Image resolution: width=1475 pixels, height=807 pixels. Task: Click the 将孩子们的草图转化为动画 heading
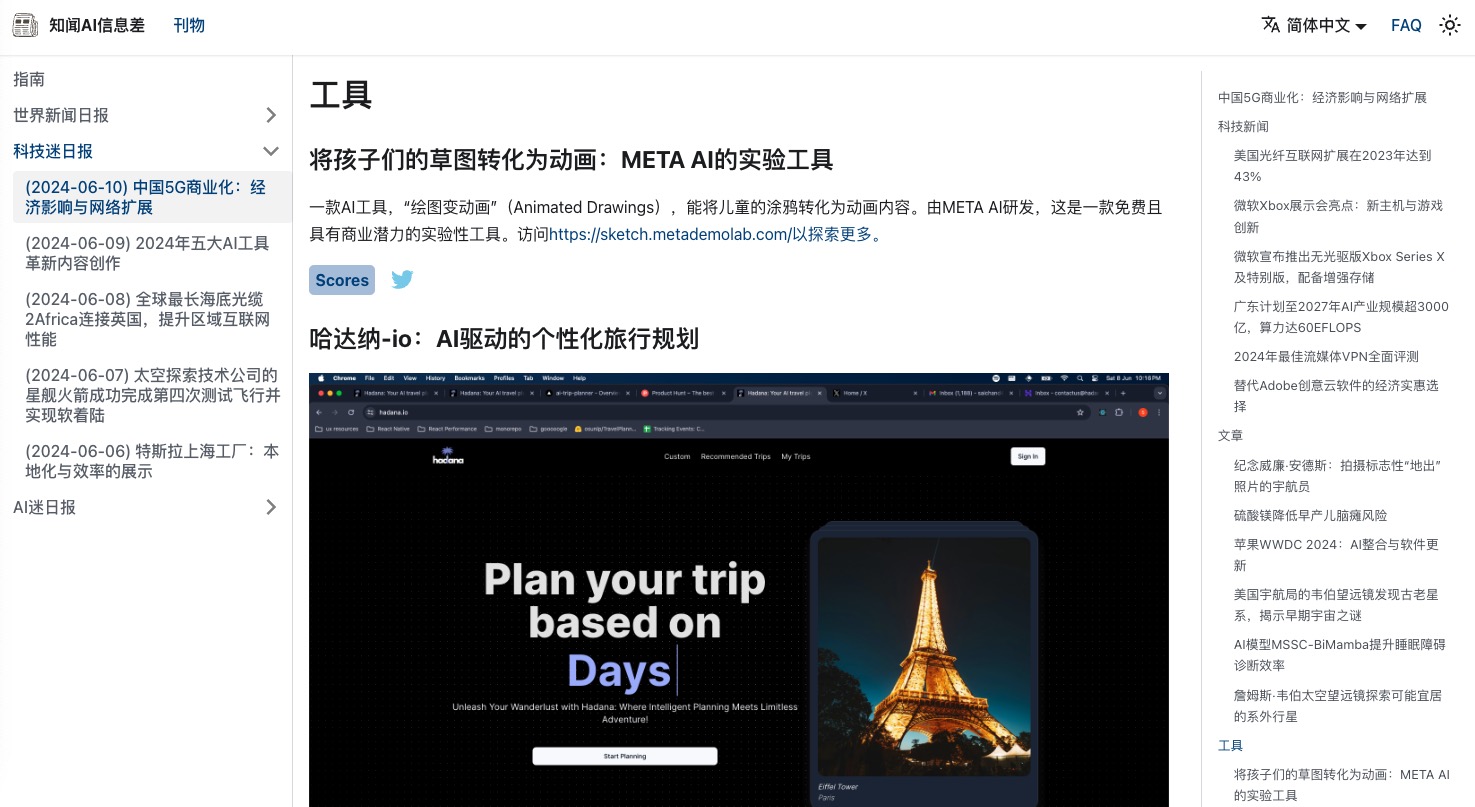tap(571, 160)
